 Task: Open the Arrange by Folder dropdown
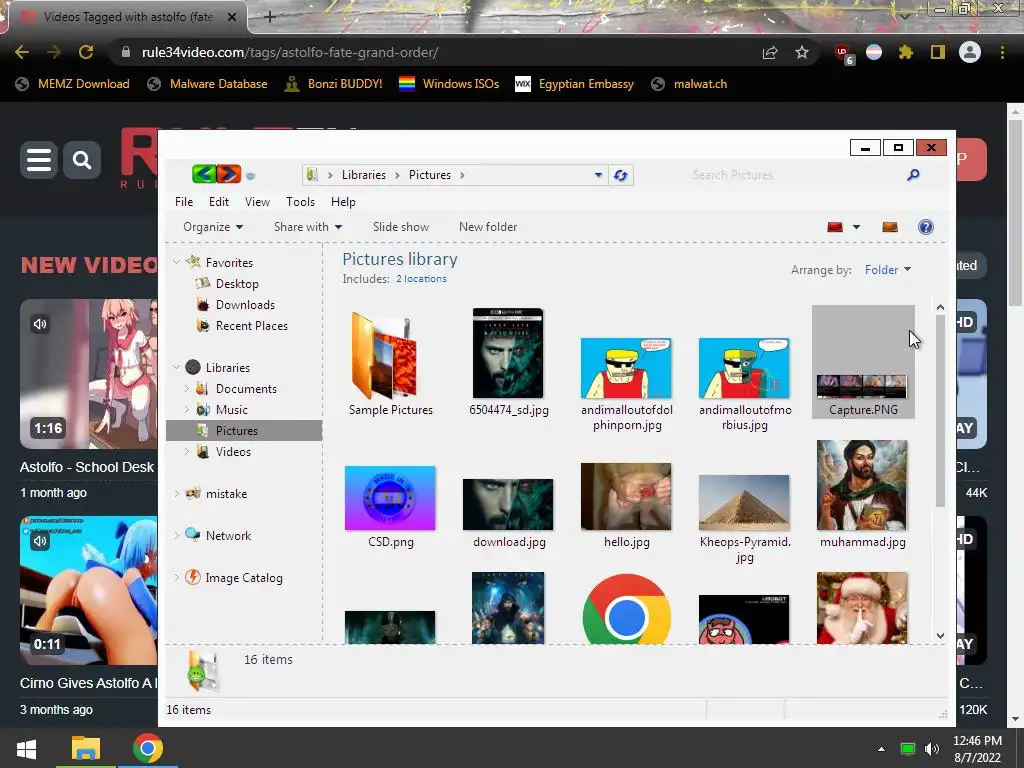(x=888, y=270)
